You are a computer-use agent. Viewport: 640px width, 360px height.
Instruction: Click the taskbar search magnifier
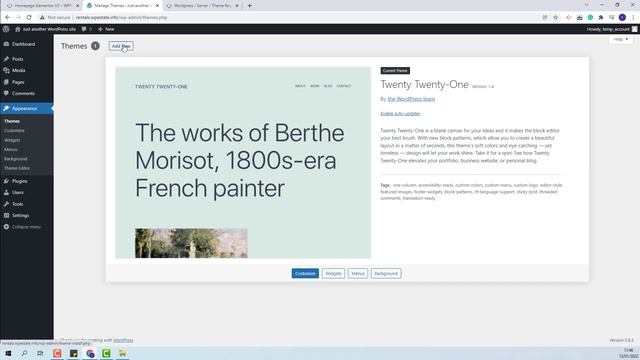pyautogui.click(x=24, y=353)
